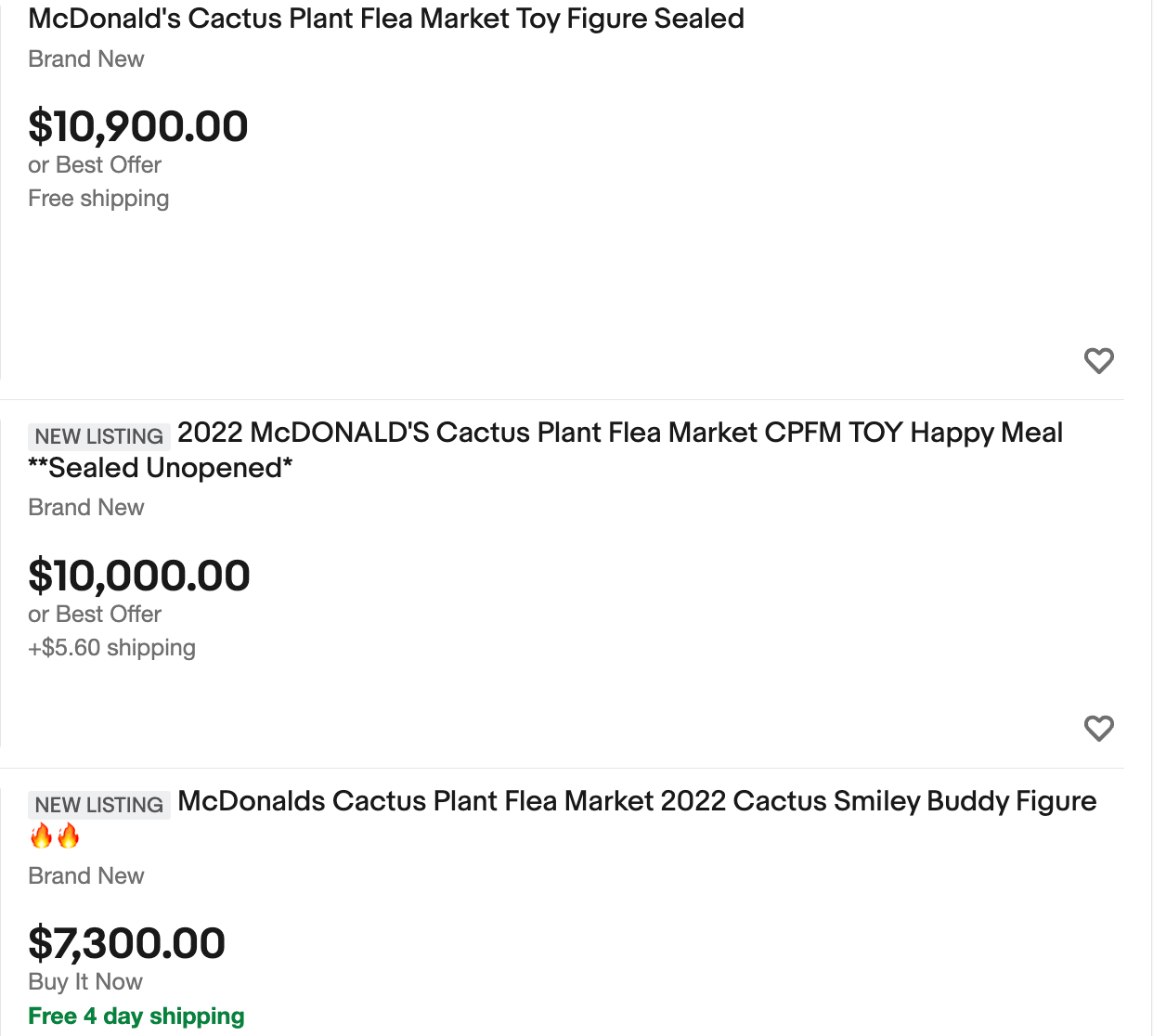Screen dimensions: 1166x1036
Task: Click fire emojis in Smiley Buddy title
Action: click(55, 836)
